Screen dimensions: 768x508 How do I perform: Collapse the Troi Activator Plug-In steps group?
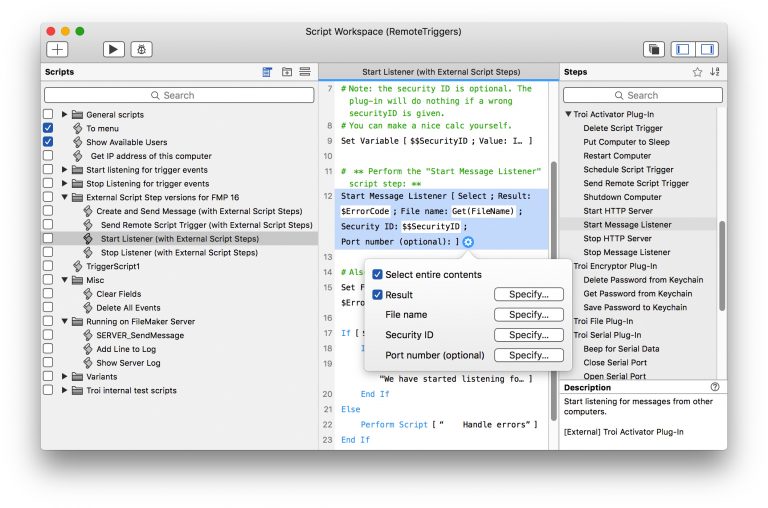pos(568,114)
